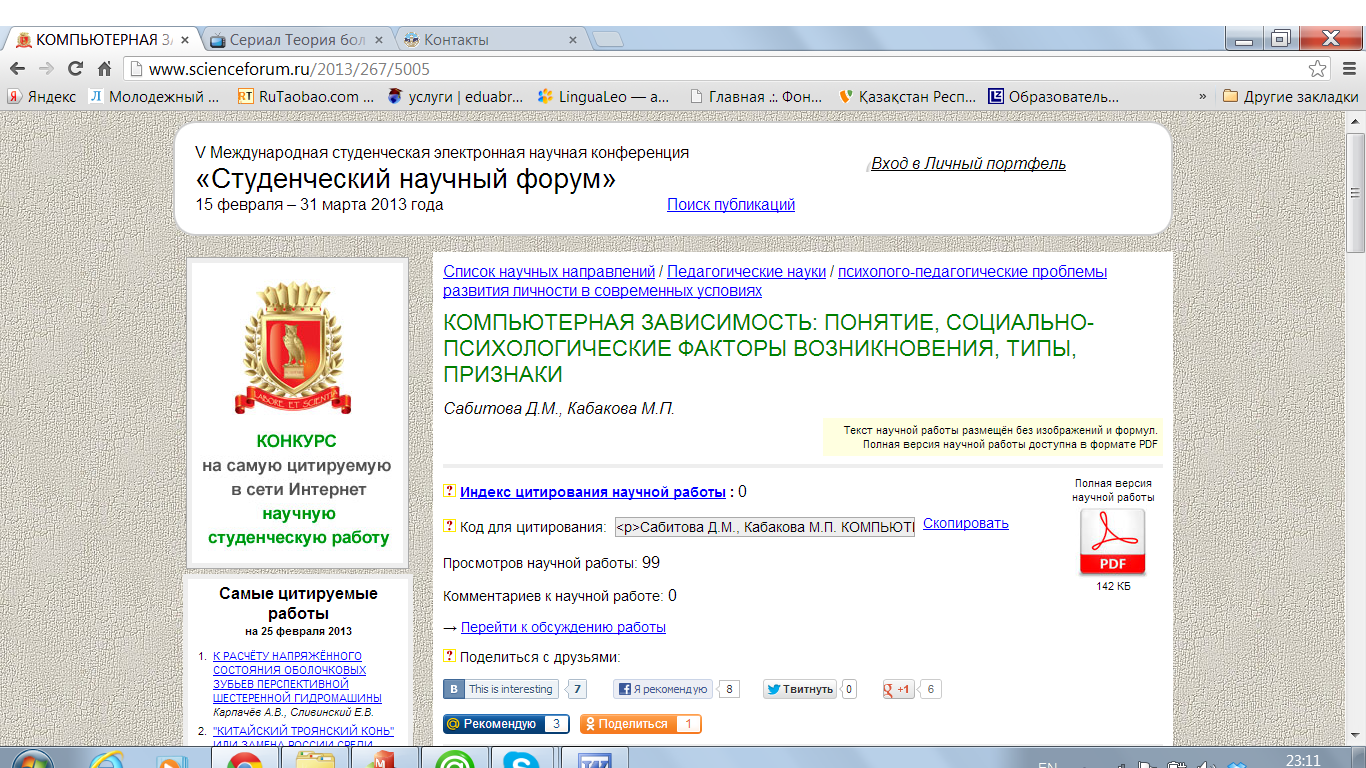
Task: Tweet the article with 'Твитнуть' button
Action: pos(799,689)
